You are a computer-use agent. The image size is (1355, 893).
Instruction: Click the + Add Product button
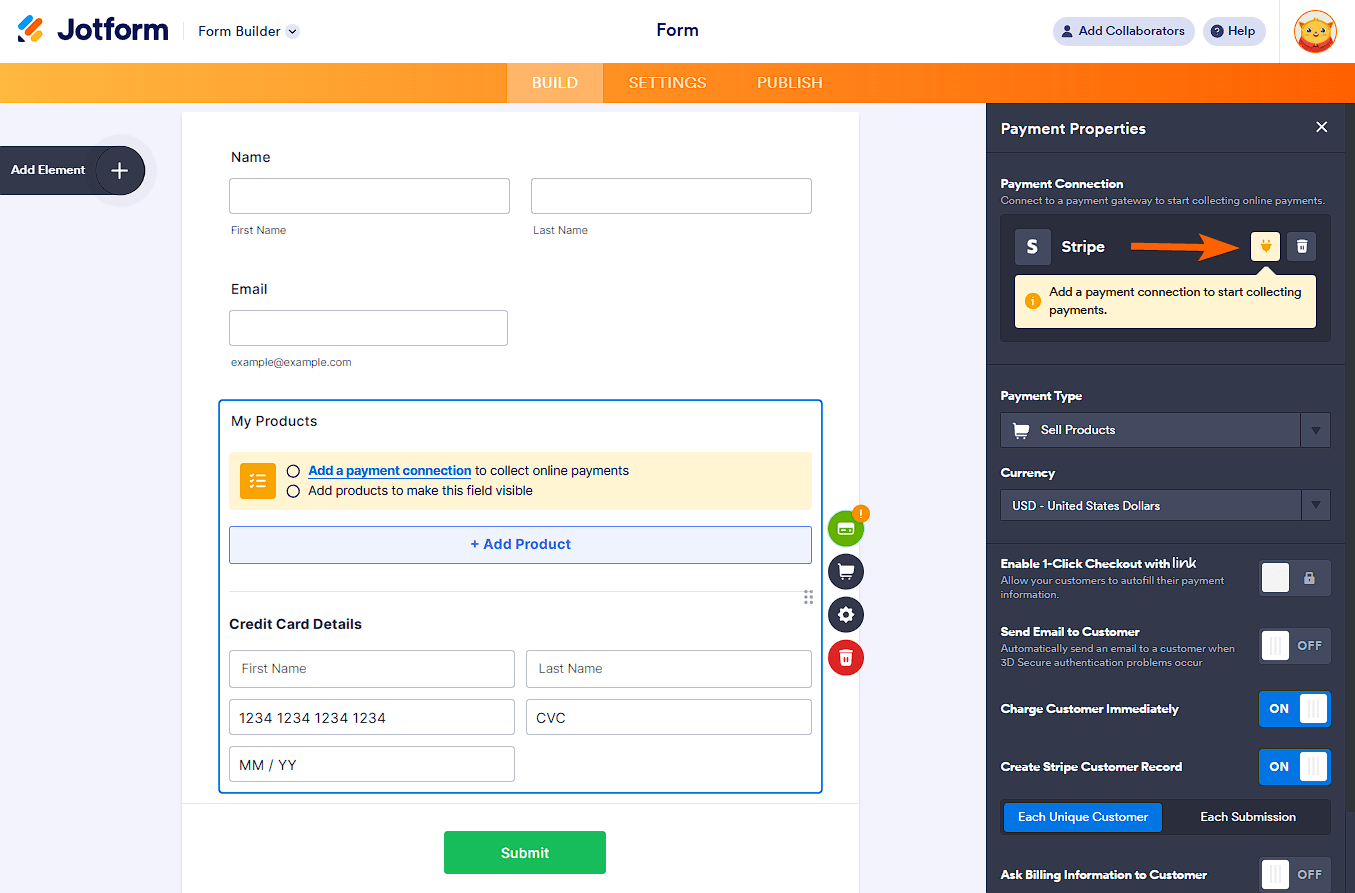pos(520,545)
